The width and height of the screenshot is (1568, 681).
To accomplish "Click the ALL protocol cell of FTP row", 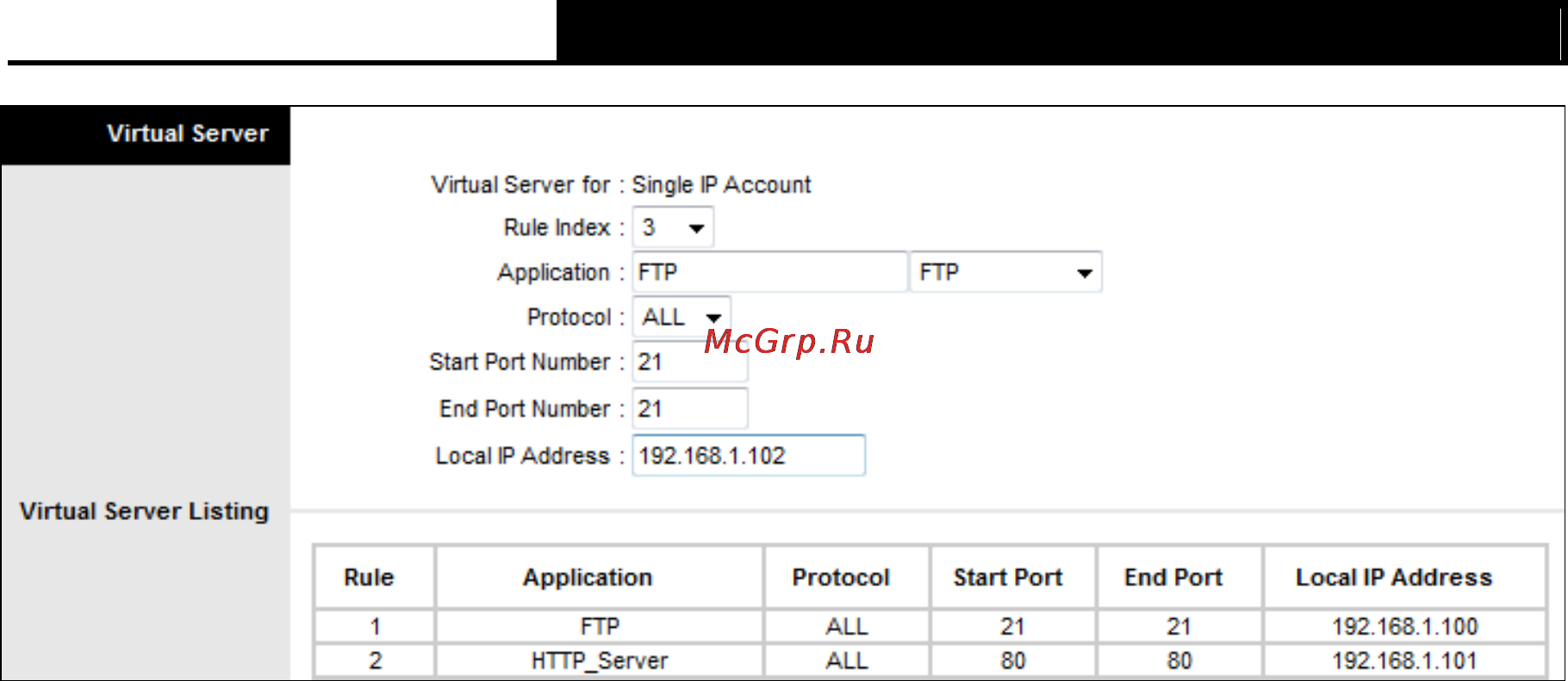I will tap(847, 626).
